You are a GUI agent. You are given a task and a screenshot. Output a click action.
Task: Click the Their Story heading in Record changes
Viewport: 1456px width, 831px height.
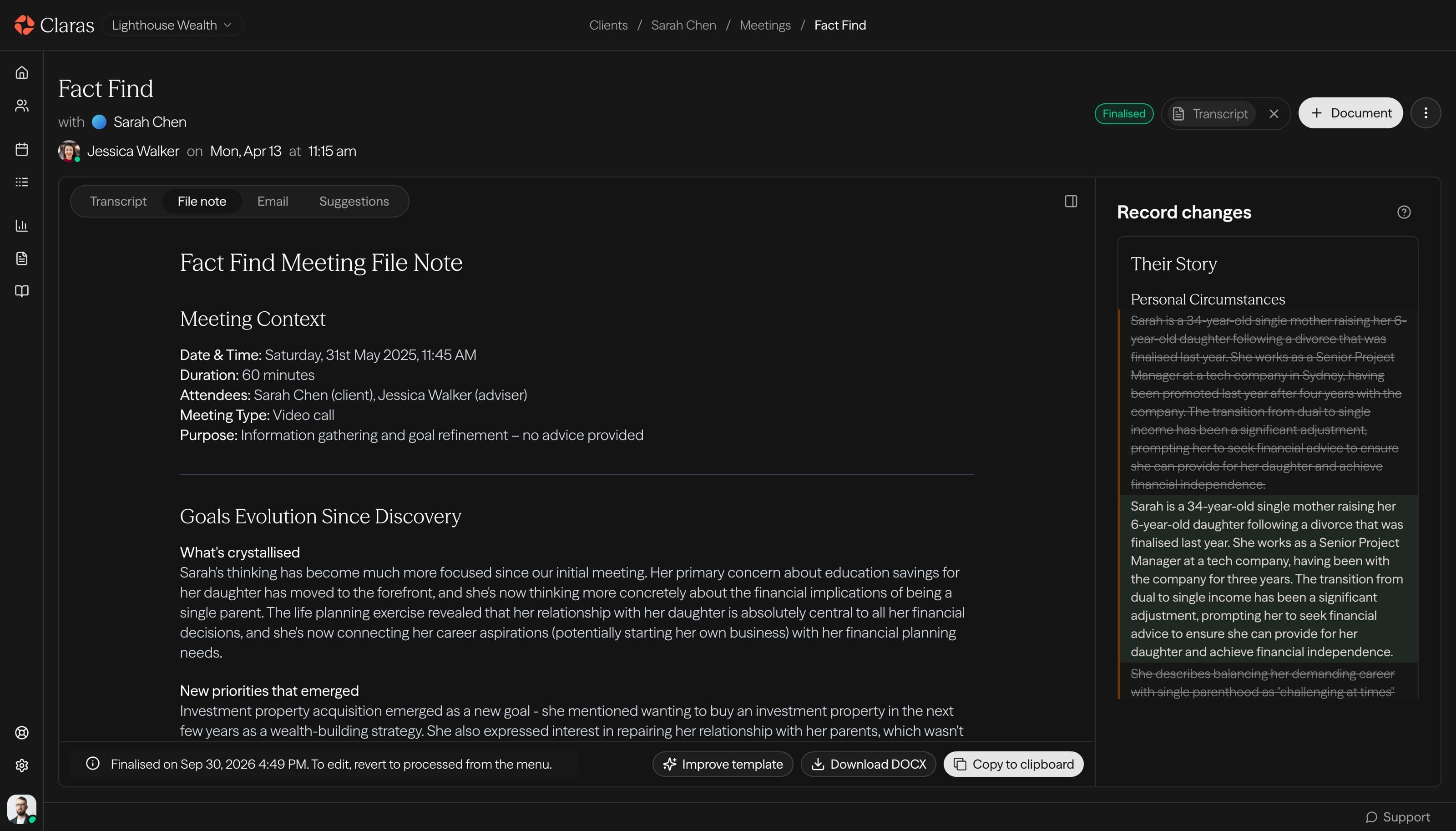click(1173, 263)
